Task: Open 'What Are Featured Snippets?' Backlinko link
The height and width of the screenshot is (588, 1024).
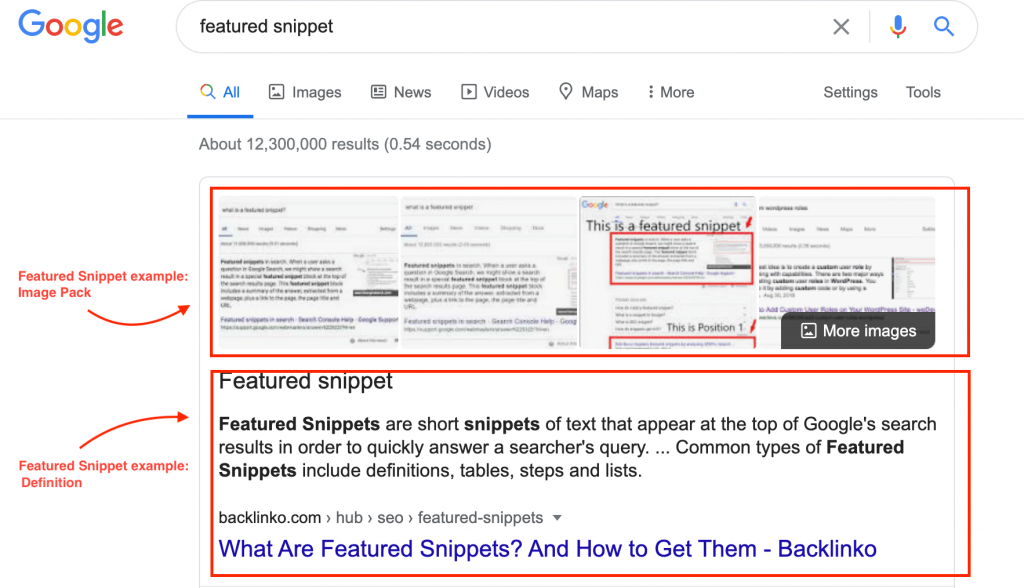Action: 547,549
